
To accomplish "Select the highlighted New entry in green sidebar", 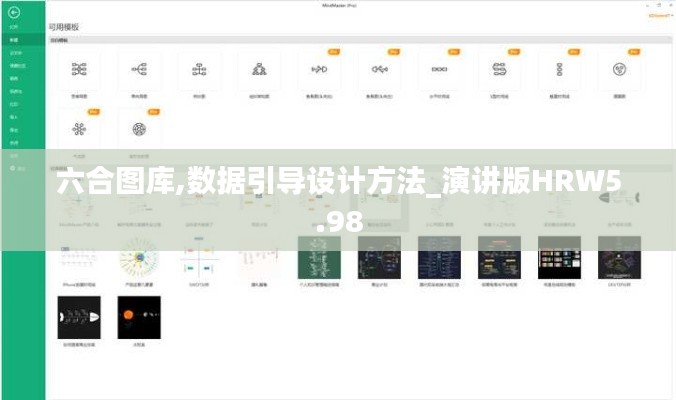I will click(23, 40).
